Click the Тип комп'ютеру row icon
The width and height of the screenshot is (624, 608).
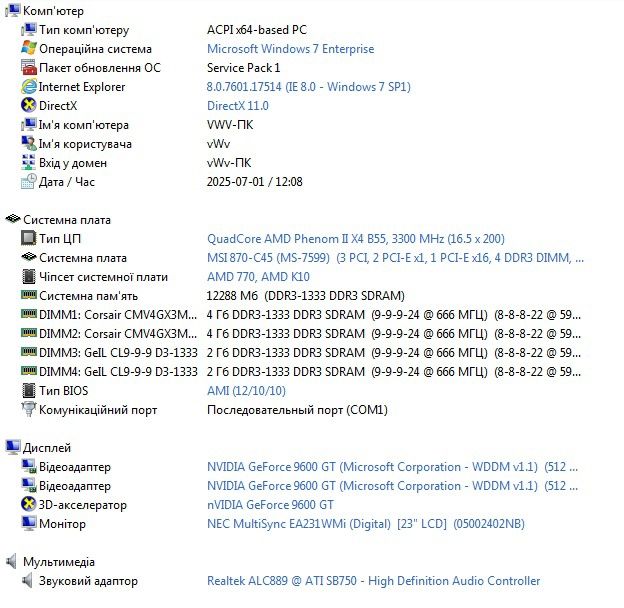click(x=29, y=29)
